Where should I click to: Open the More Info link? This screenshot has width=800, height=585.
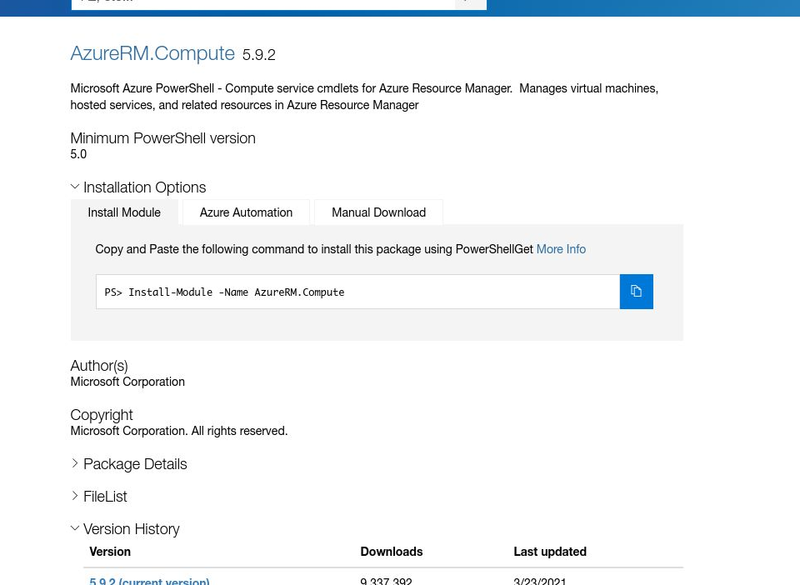coord(561,249)
